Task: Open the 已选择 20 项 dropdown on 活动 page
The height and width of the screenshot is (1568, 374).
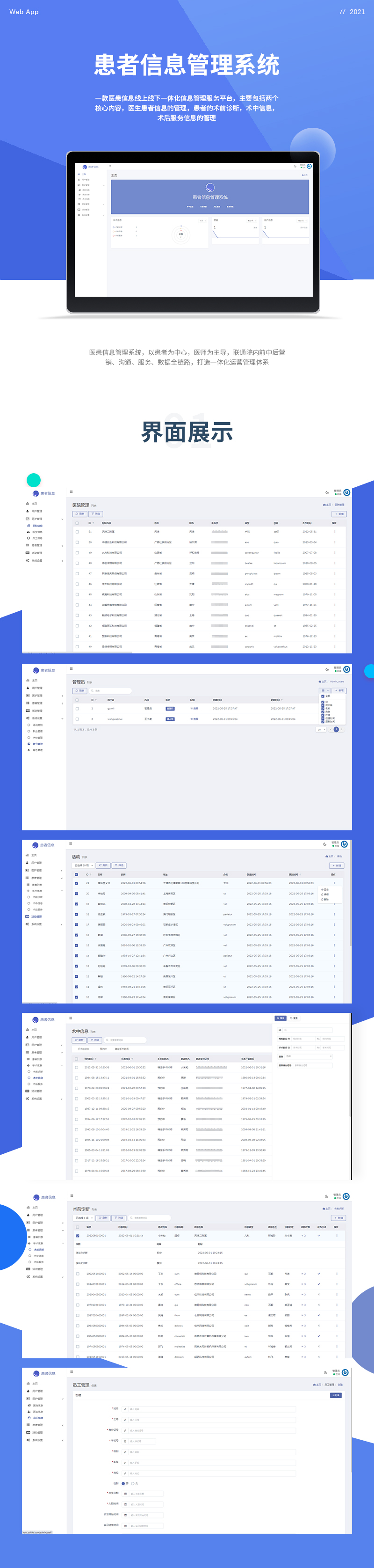Action: (x=83, y=865)
